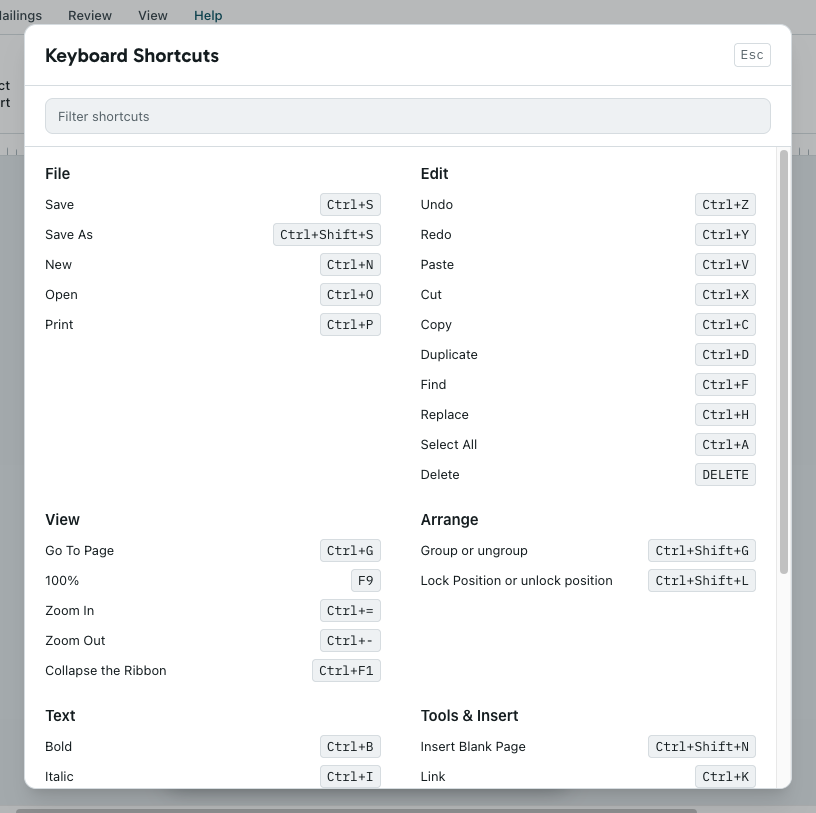Click the Lock Position or unlock position label
Screen dimensions: 816x813
[517, 581]
